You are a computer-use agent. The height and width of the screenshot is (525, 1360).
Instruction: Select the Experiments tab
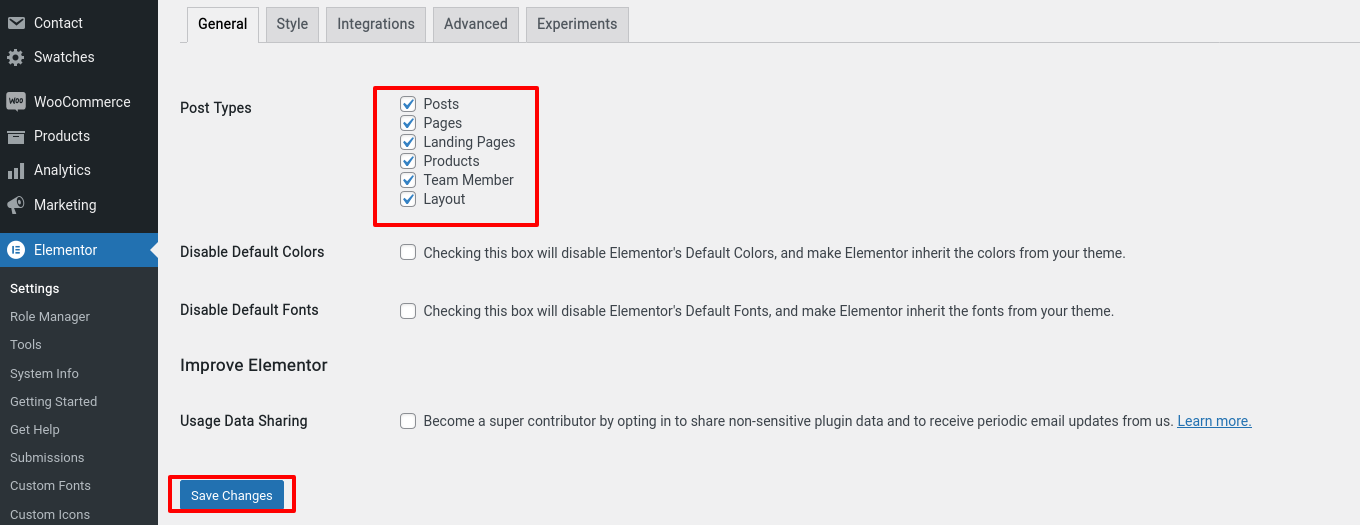[x=577, y=24]
